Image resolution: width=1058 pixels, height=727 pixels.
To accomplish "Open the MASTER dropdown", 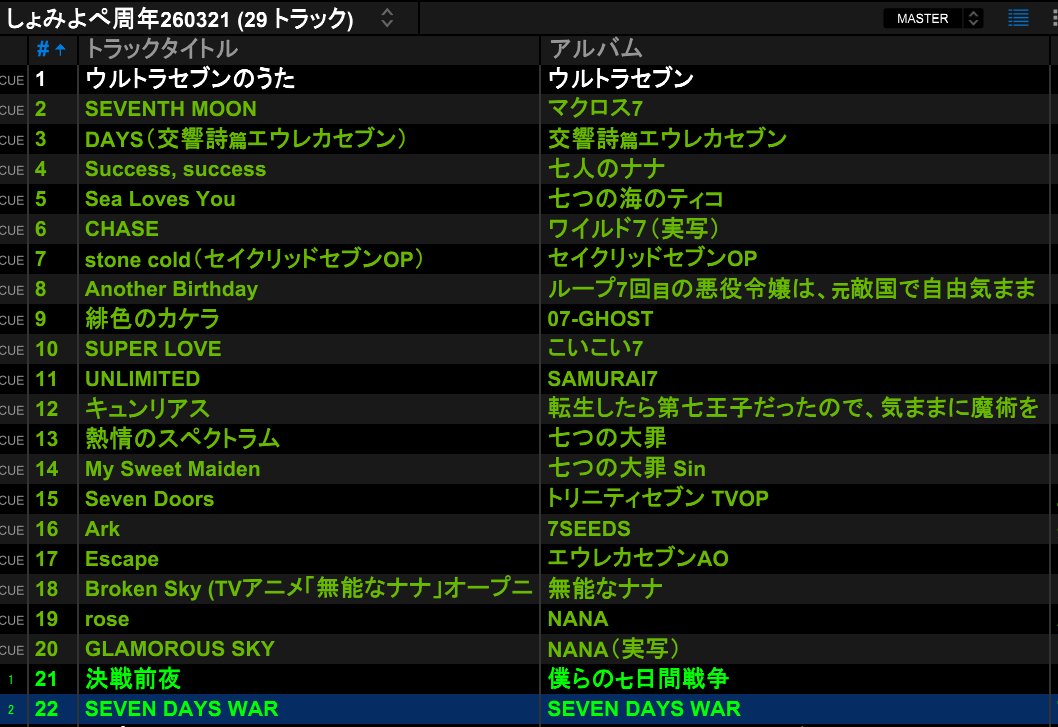I will [932, 18].
